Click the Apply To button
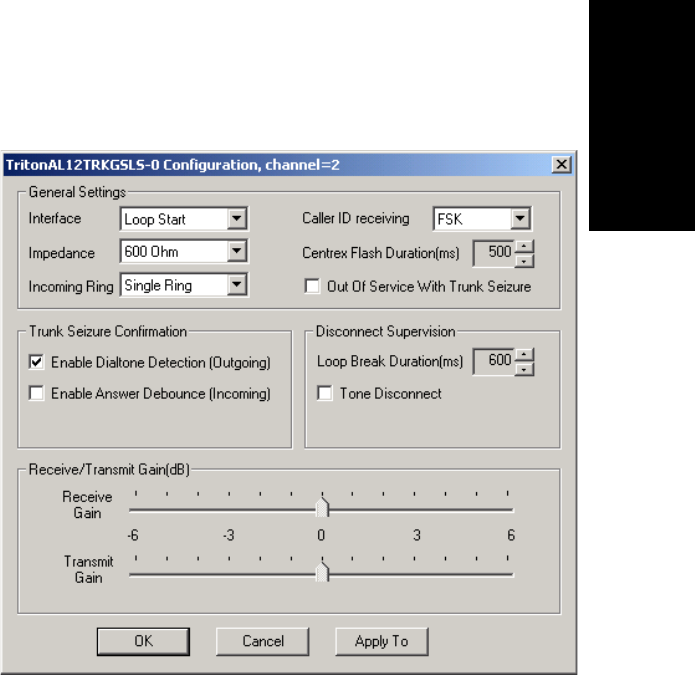 tap(382, 641)
